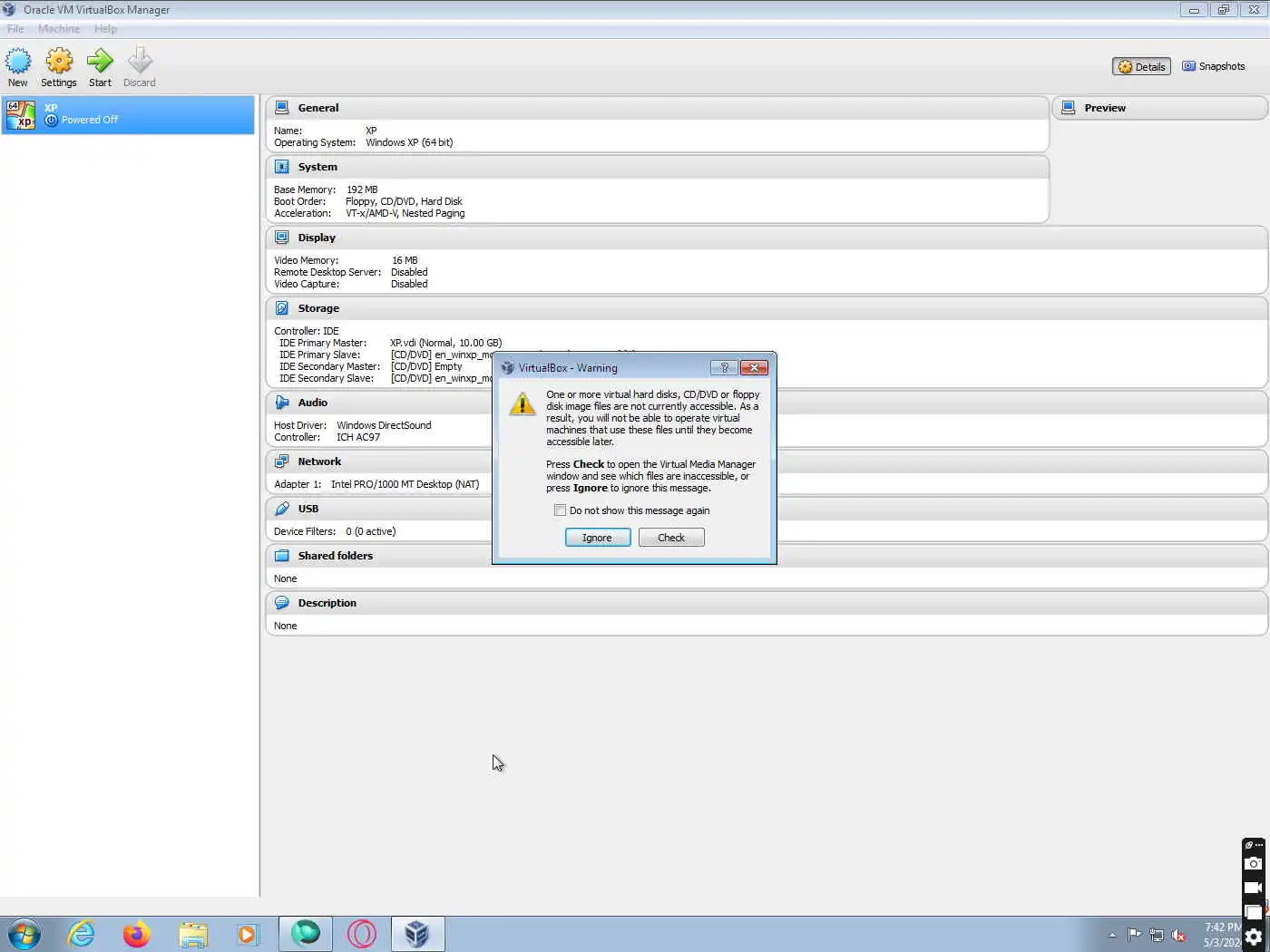Switch to the Snapshots view button
The width and height of the screenshot is (1270, 952).
pyautogui.click(x=1214, y=66)
